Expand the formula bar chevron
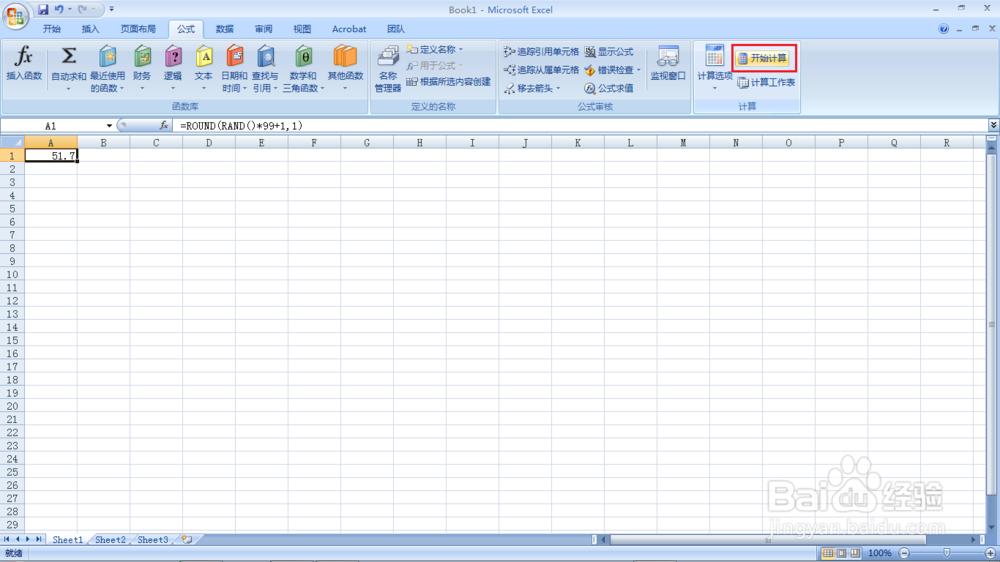This screenshot has width=1000, height=562. click(x=993, y=125)
